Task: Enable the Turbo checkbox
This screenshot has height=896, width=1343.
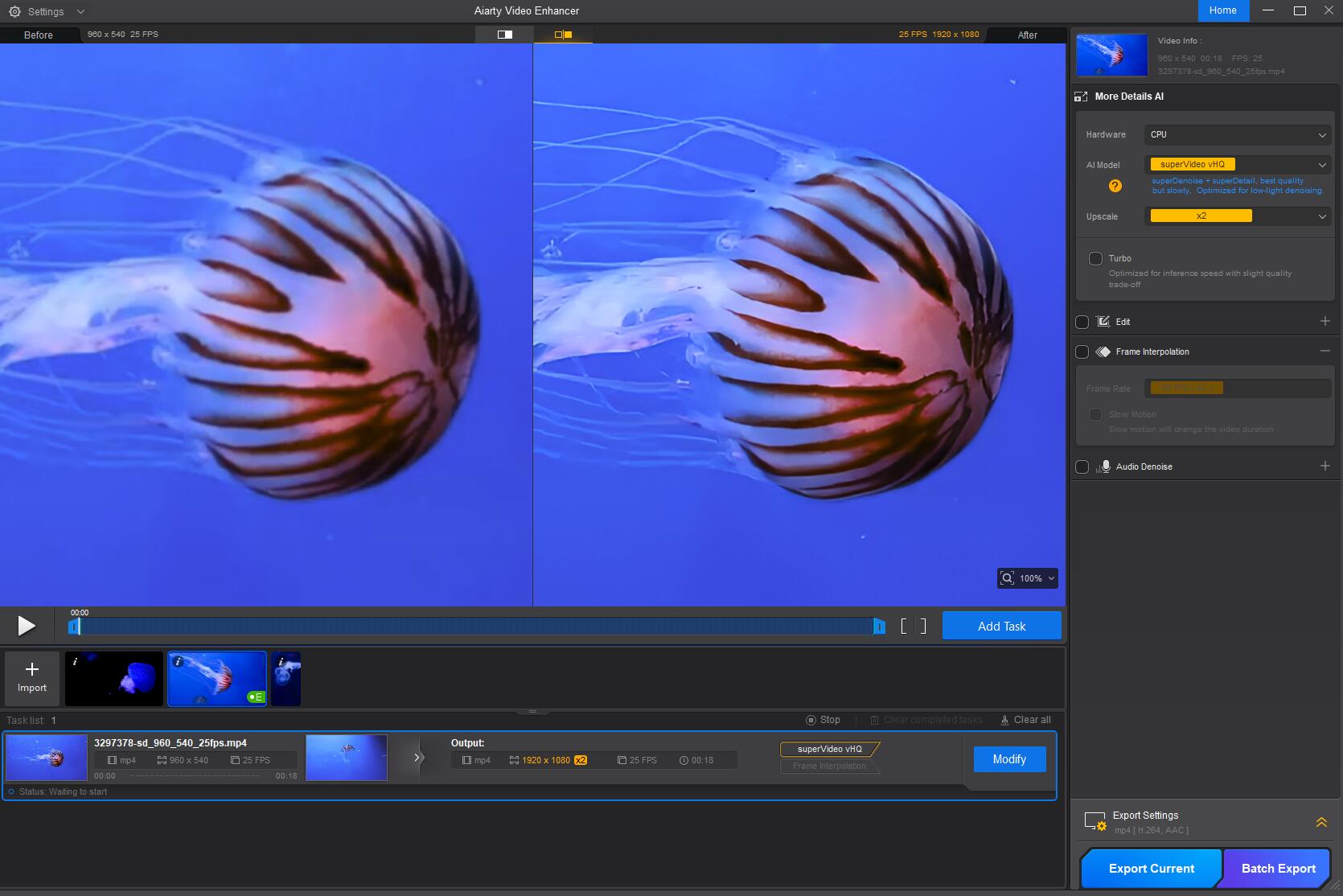Action: [x=1095, y=258]
